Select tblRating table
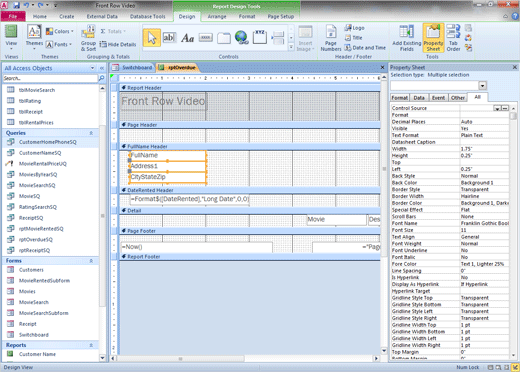 click(x=51, y=101)
